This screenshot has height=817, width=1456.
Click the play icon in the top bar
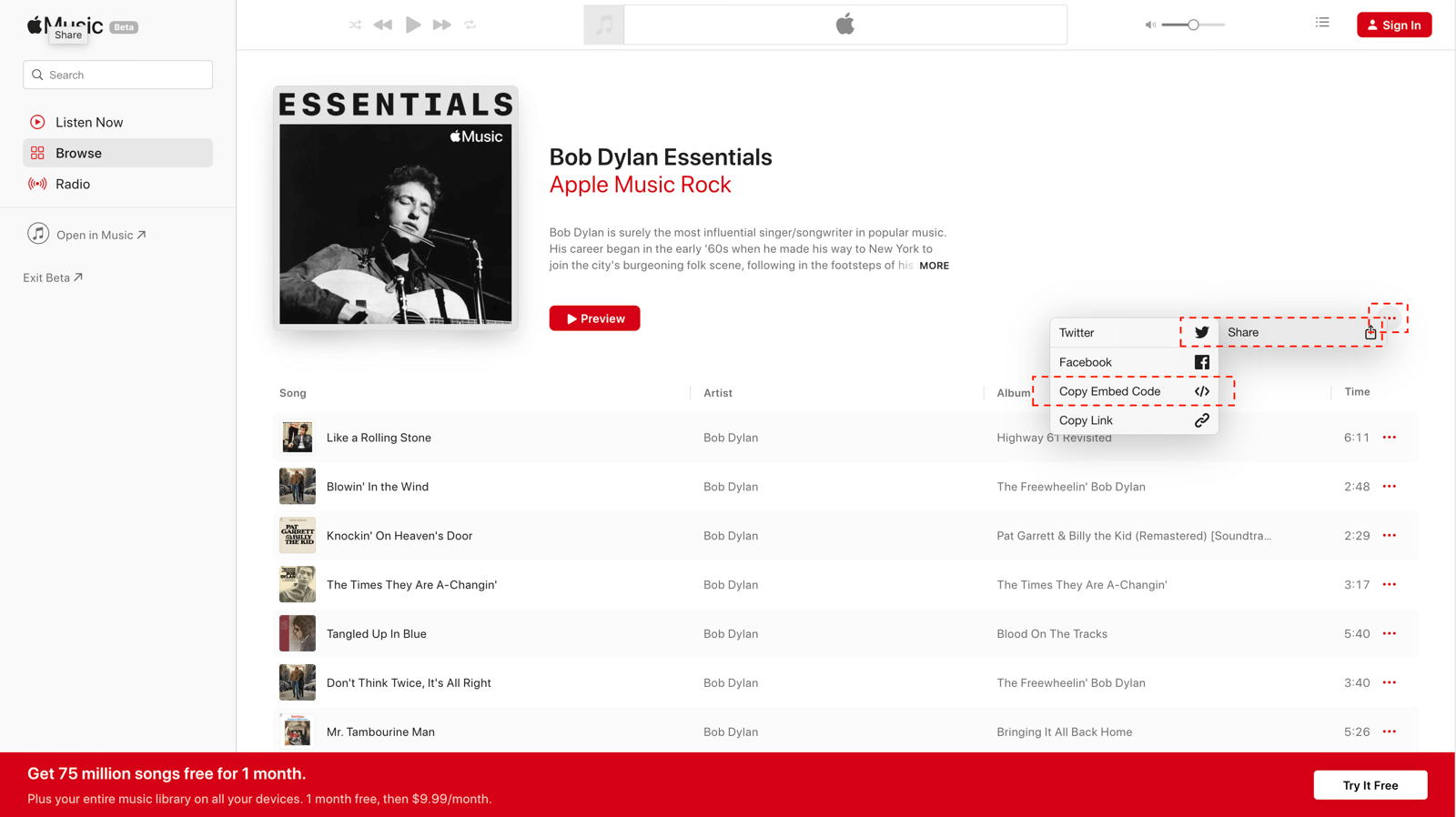413,25
